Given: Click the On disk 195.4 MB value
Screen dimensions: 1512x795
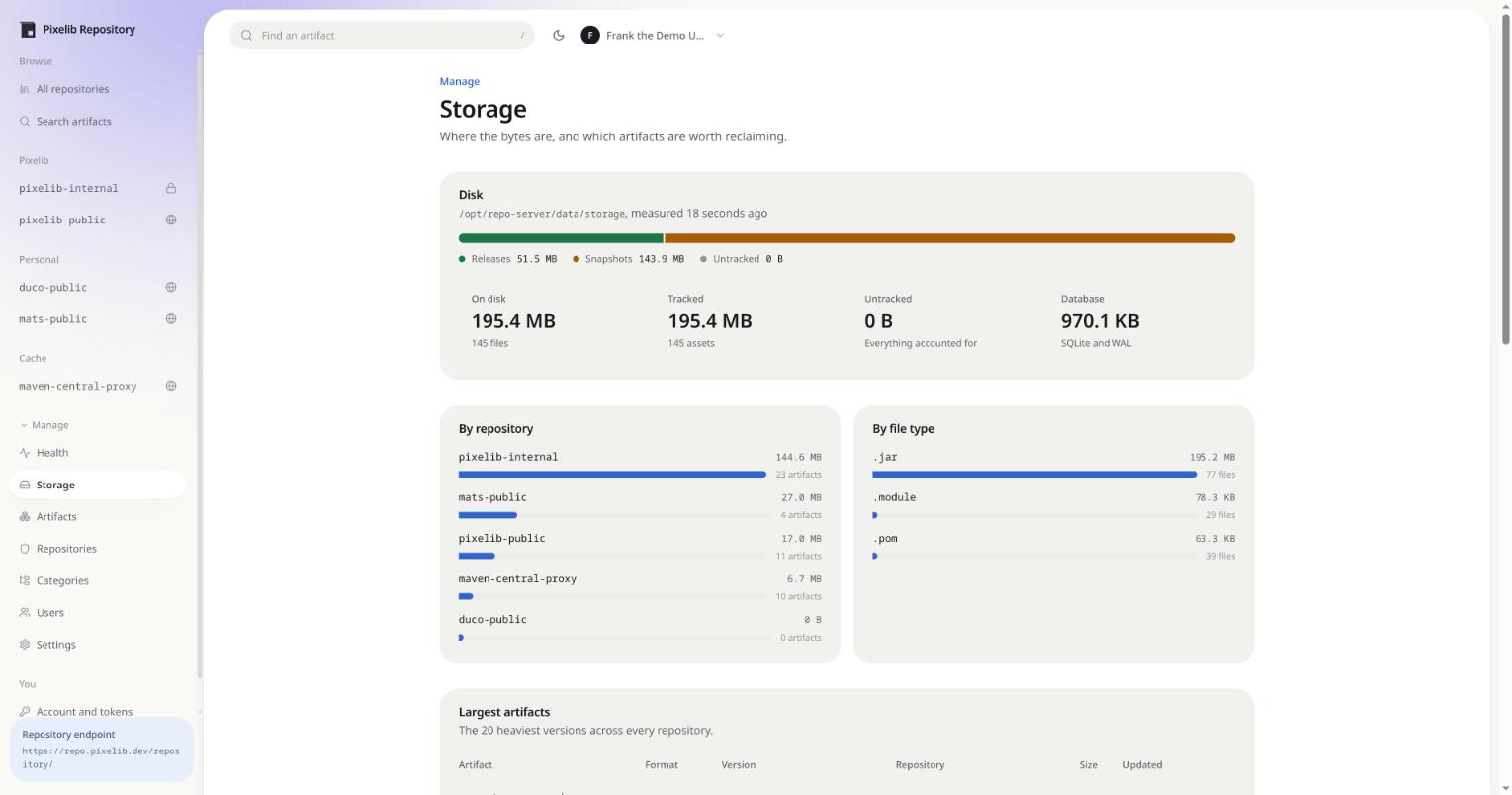Looking at the screenshot, I should tap(513, 321).
